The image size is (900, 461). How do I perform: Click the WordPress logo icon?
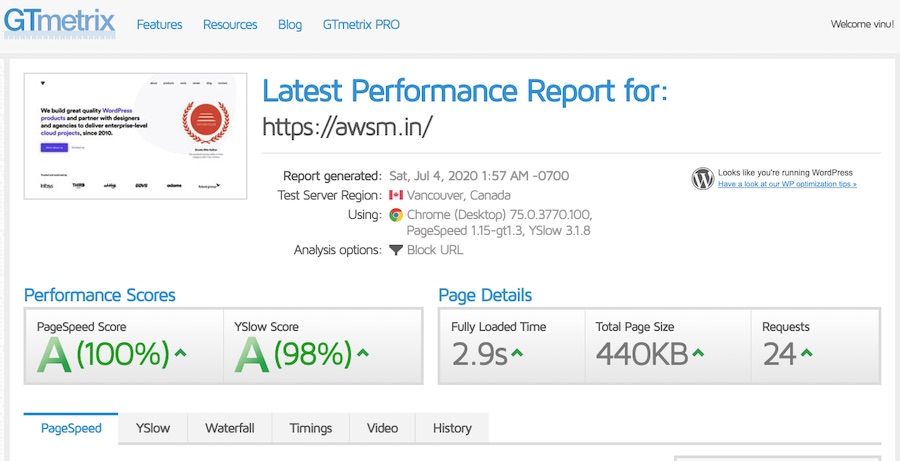702,179
